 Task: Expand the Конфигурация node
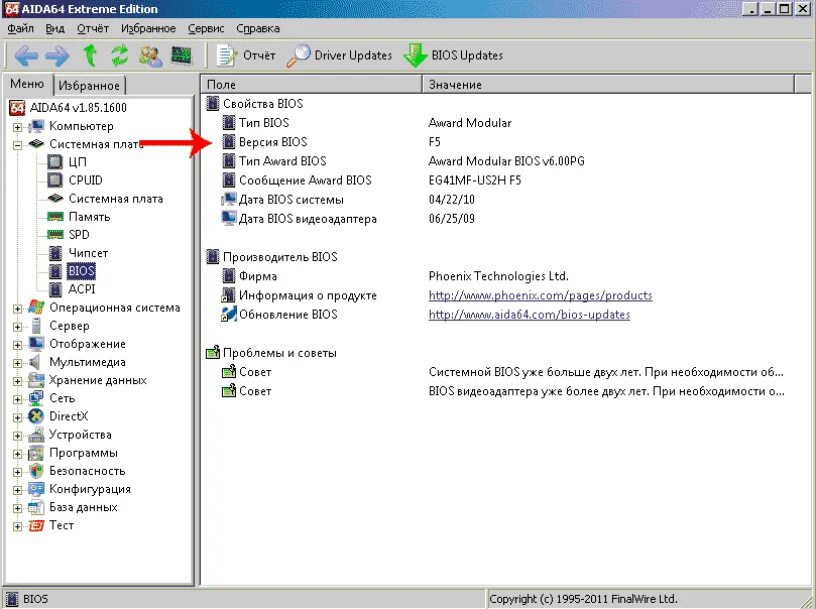click(x=17, y=490)
